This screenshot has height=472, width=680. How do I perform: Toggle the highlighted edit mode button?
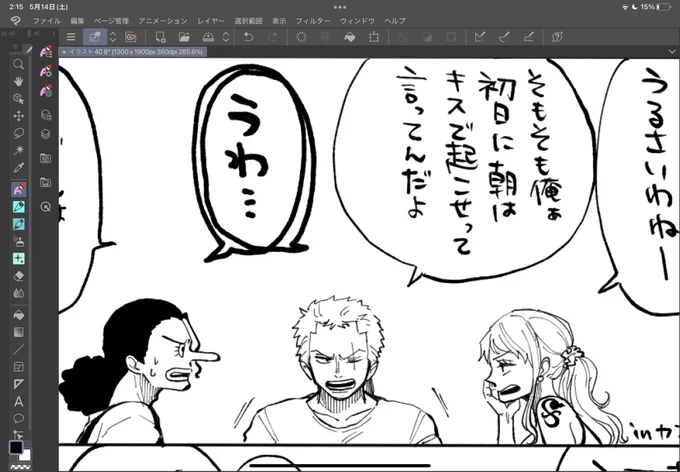95,37
